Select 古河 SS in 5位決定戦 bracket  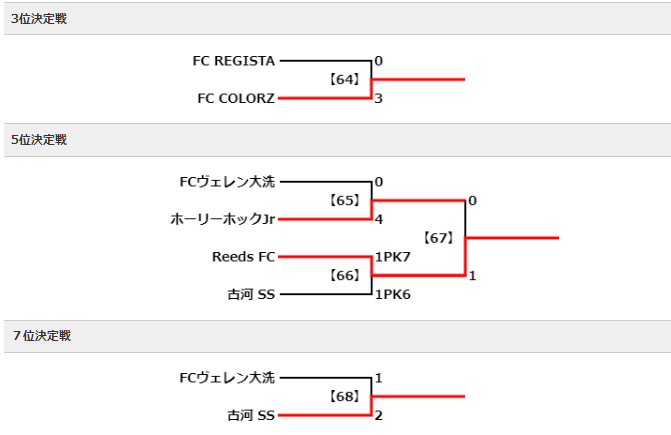(x=251, y=294)
